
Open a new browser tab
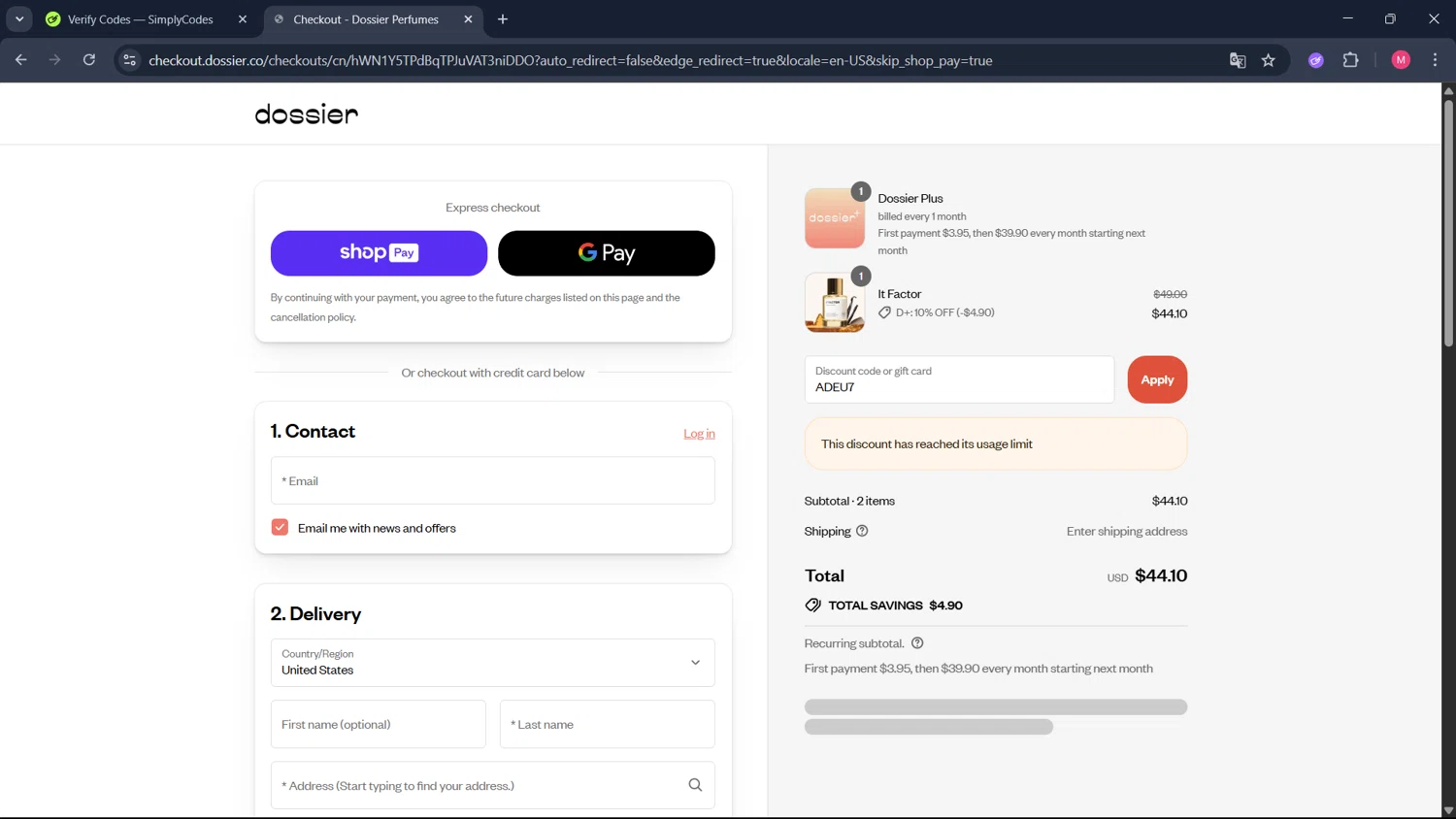pos(503,19)
